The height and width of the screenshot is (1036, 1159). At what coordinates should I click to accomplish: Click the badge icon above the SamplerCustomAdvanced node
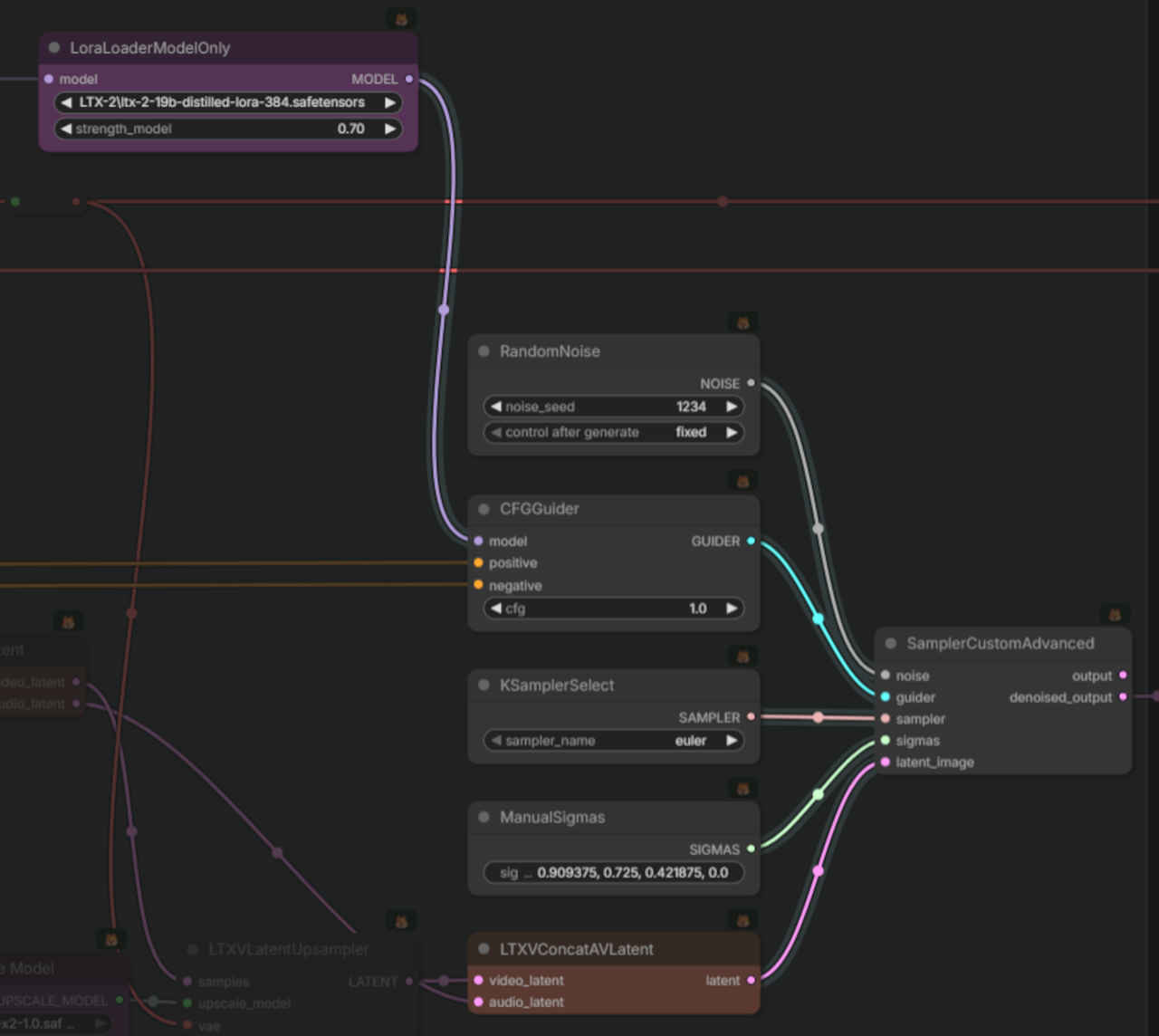[x=1115, y=615]
